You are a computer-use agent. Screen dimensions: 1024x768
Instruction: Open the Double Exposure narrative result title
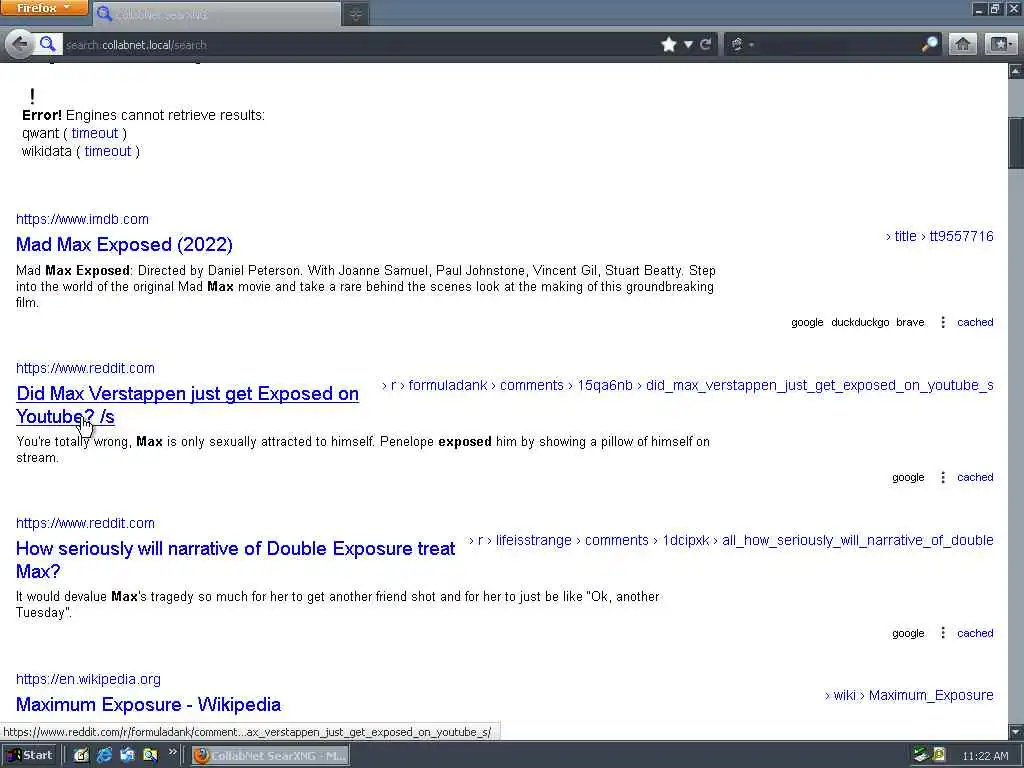coord(235,560)
